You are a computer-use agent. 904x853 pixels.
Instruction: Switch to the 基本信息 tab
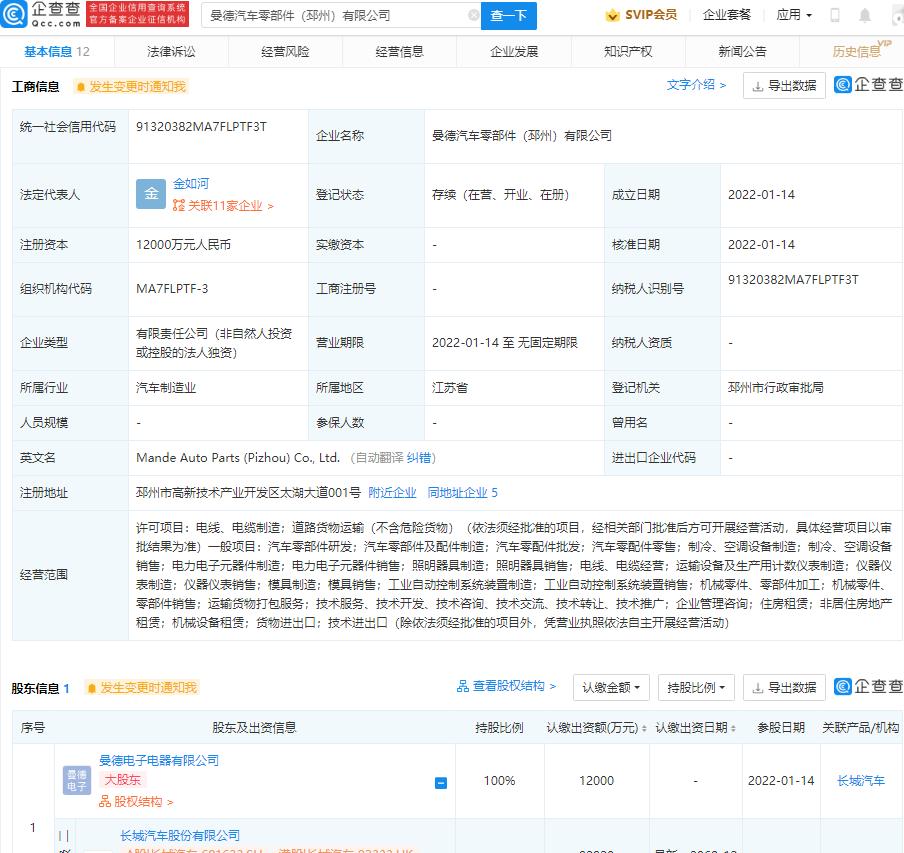click(56, 52)
